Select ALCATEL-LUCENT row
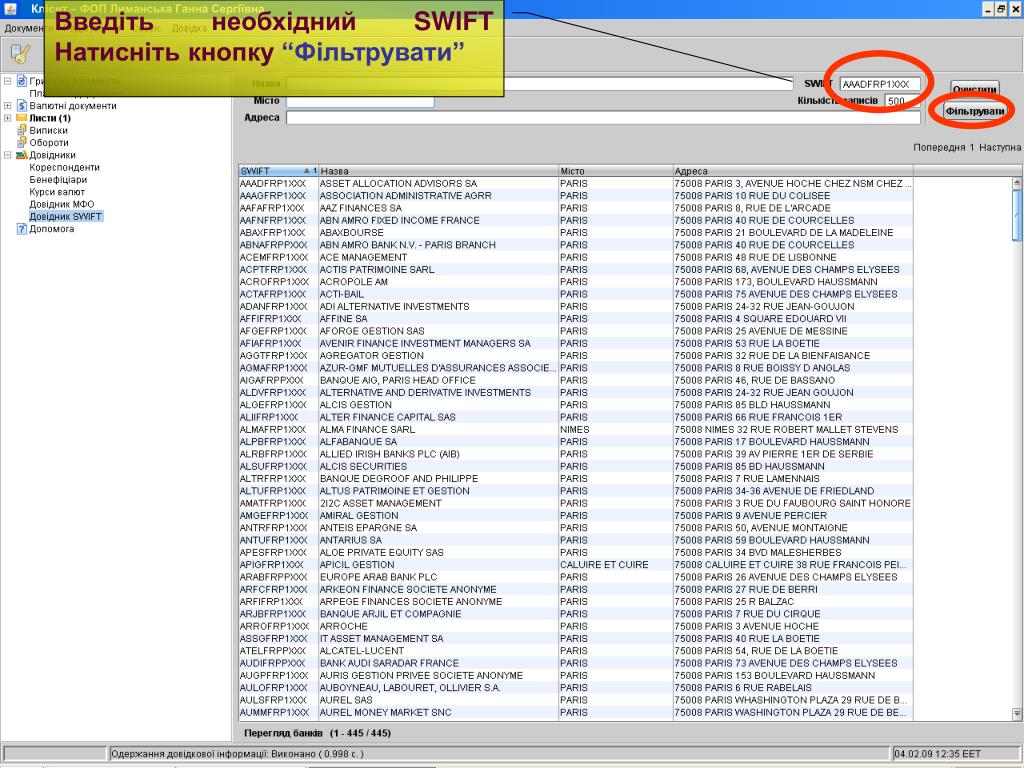The height and width of the screenshot is (768, 1024). tap(576, 651)
